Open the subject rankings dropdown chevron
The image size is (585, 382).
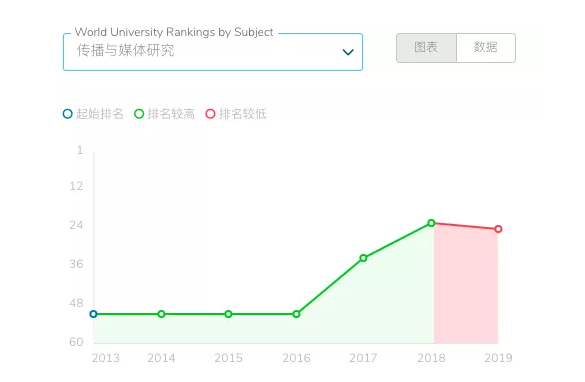[x=348, y=52]
